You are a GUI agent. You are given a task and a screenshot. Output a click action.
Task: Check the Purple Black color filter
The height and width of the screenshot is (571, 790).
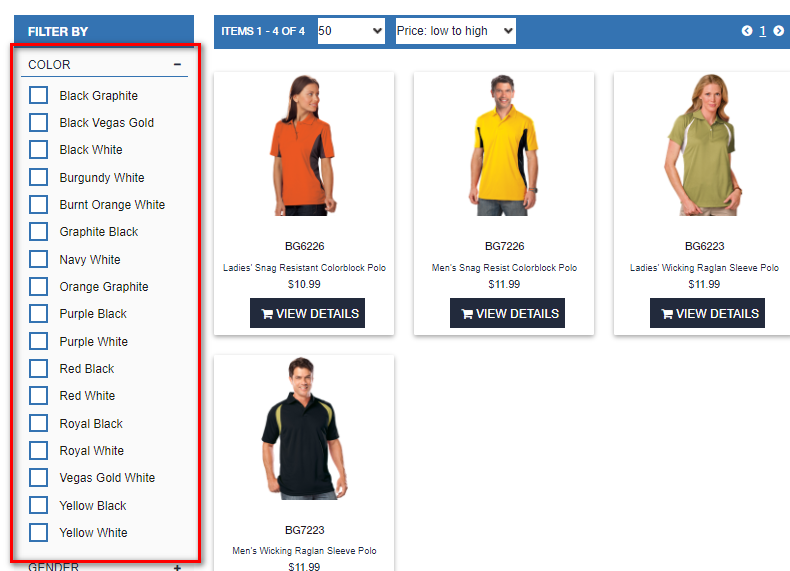click(38, 313)
